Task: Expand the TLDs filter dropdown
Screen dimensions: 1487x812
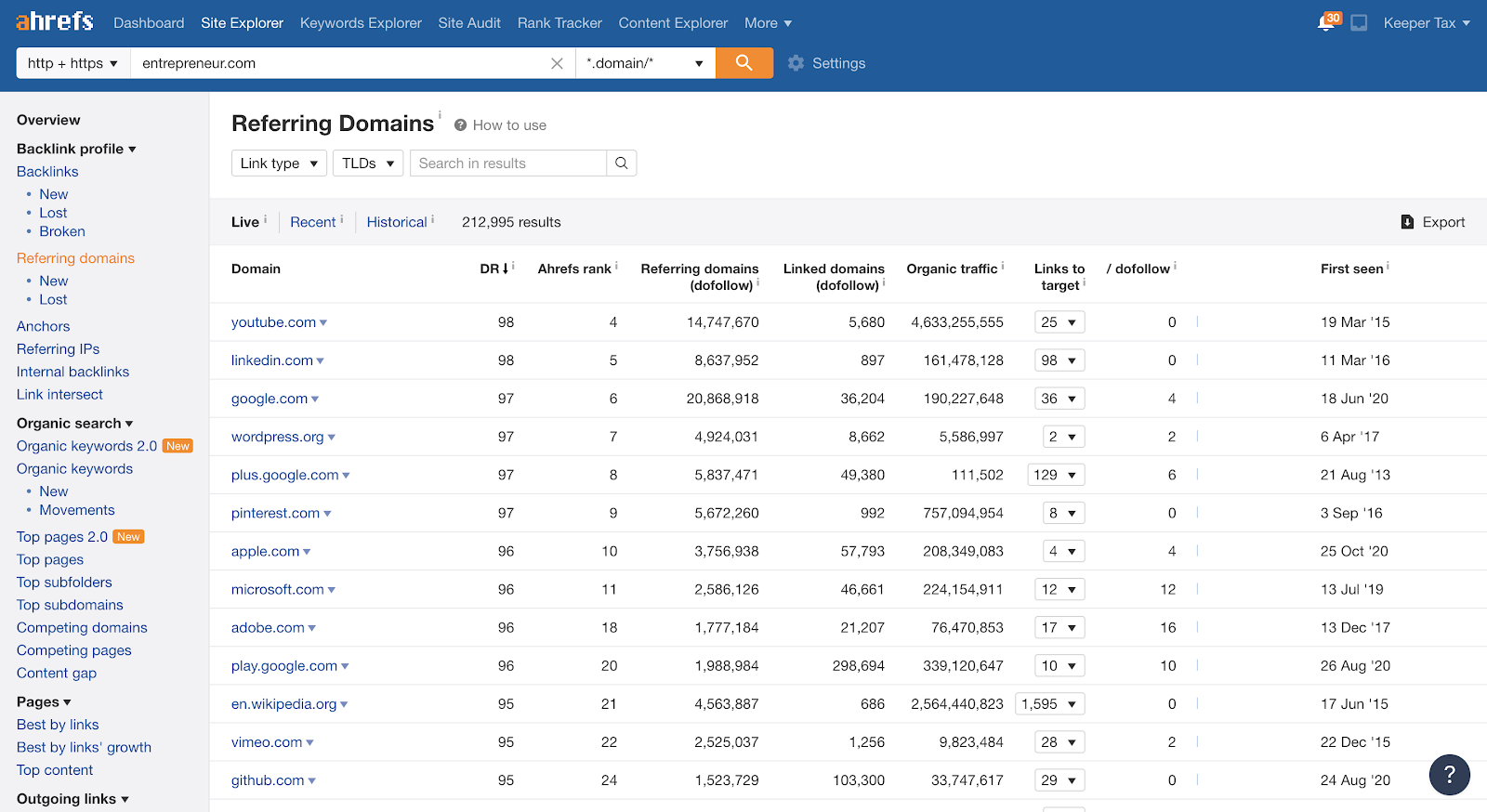Action: pos(368,164)
